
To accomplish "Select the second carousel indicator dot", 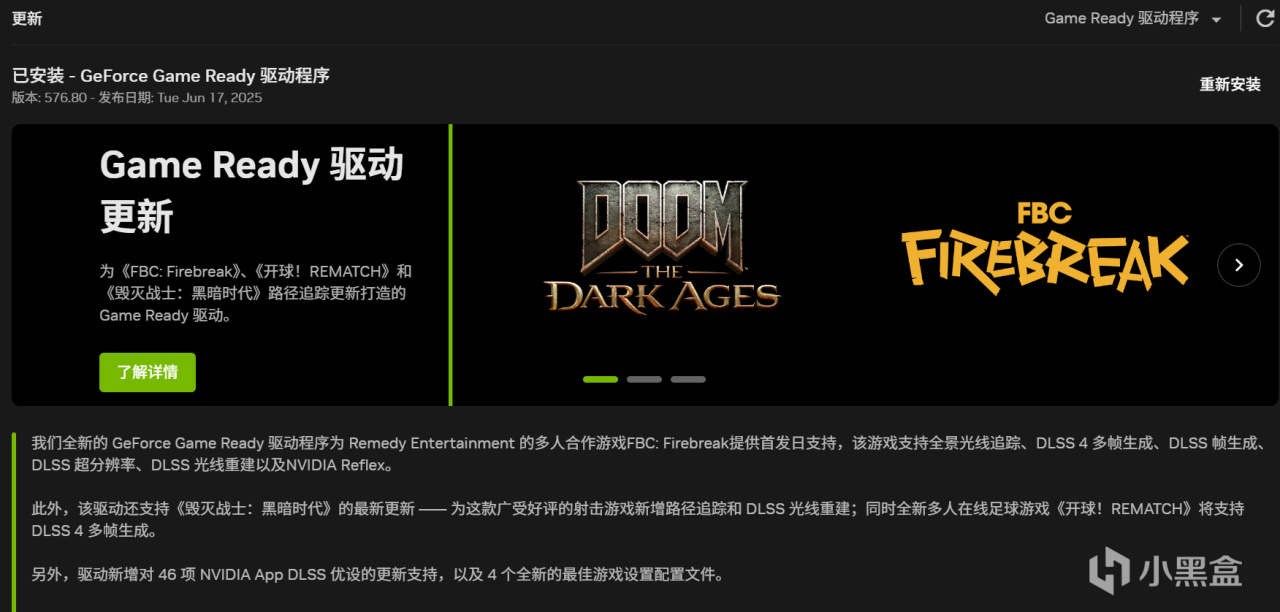I will (x=644, y=379).
